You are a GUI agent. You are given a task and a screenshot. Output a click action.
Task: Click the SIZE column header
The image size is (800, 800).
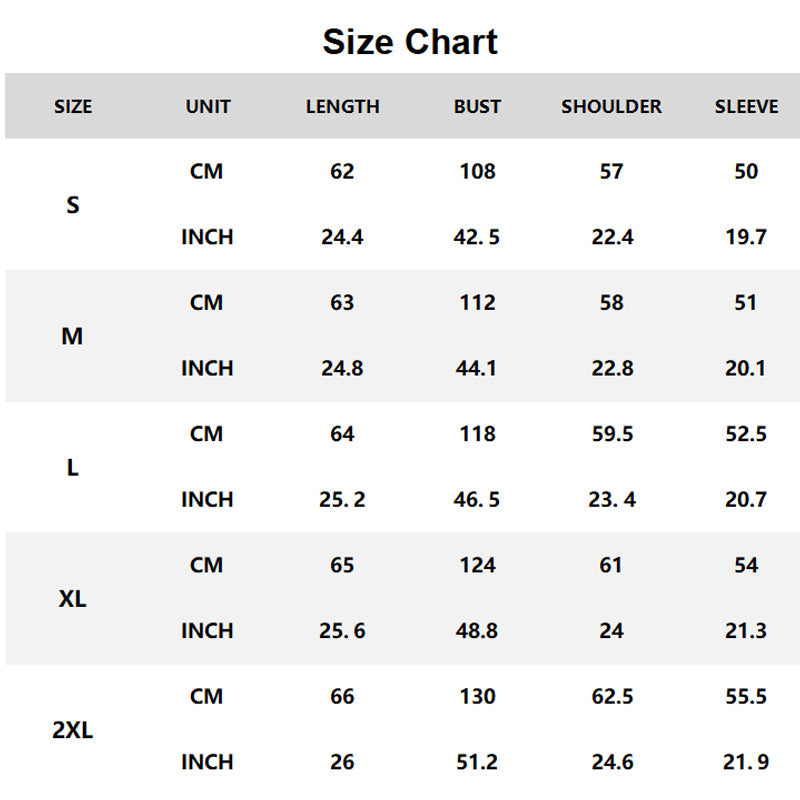pos(72,106)
